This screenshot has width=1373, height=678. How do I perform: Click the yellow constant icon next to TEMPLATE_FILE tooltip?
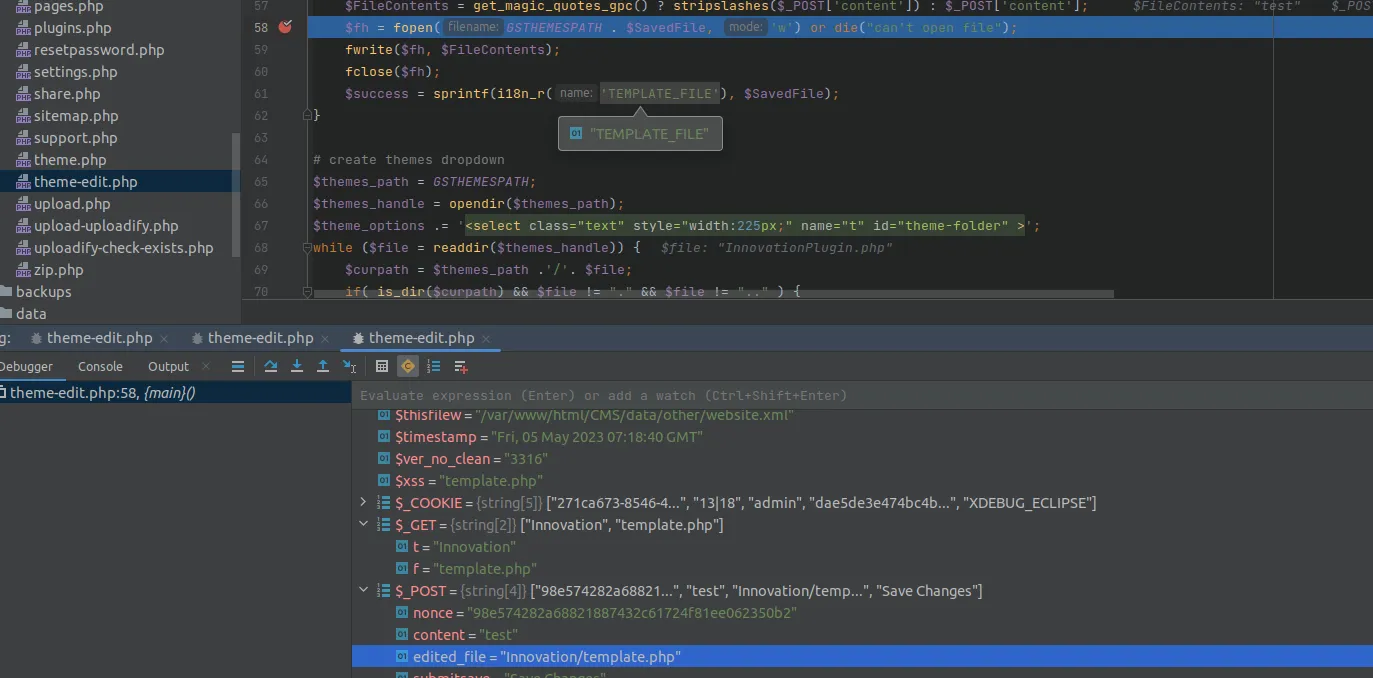tap(574, 133)
